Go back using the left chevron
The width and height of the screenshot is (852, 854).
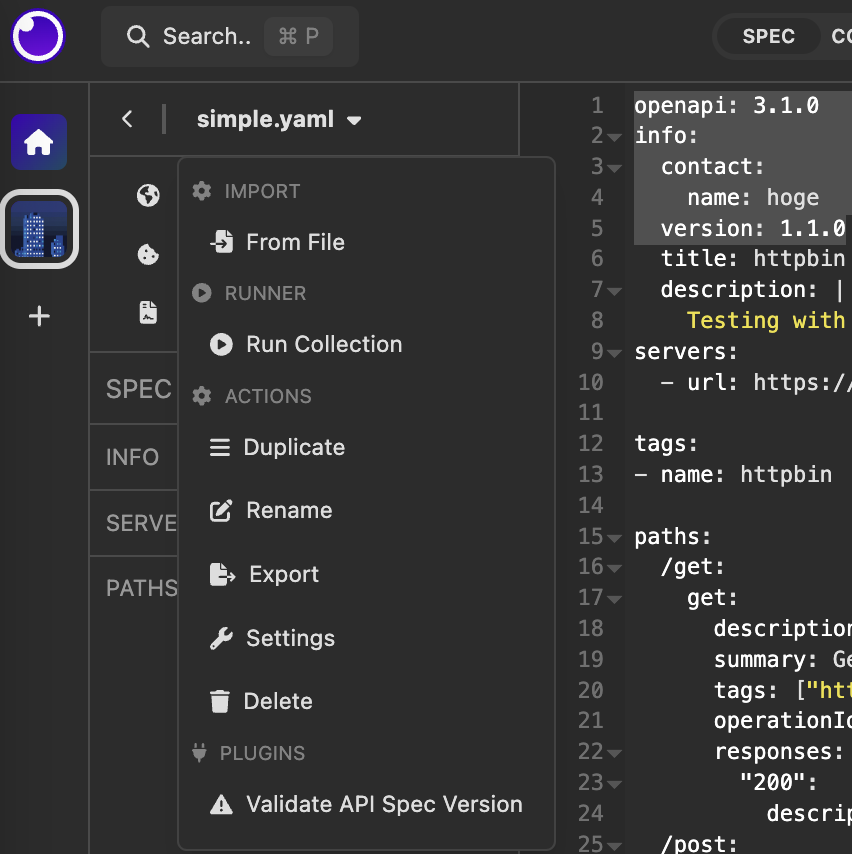click(127, 119)
